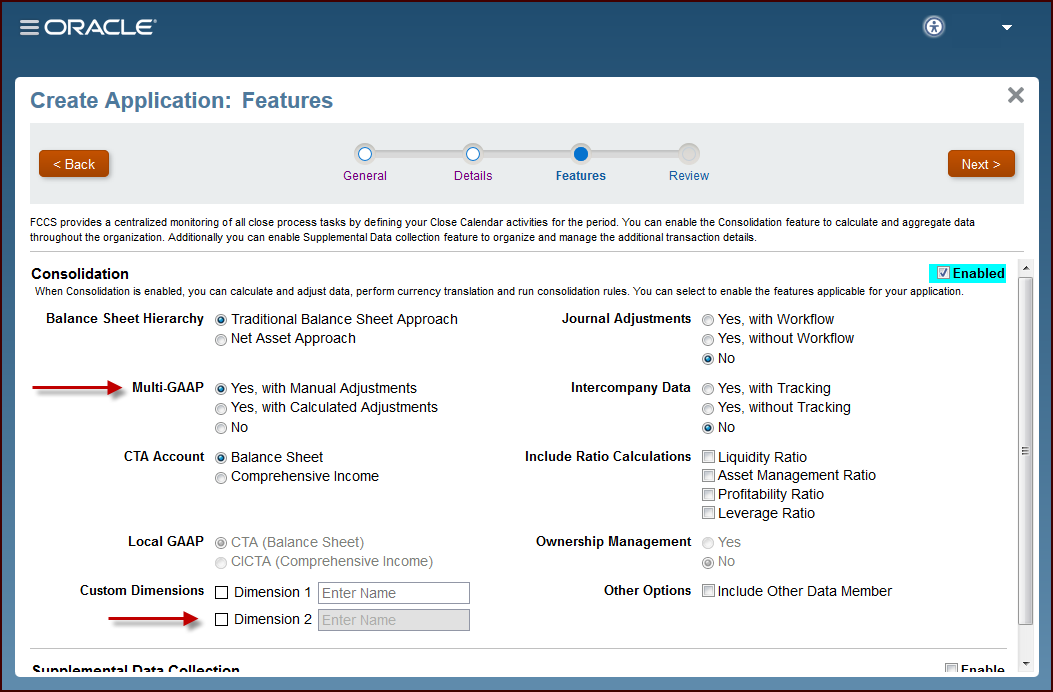Set Intercompany Data to No
This screenshot has width=1053, height=692.
708,428
